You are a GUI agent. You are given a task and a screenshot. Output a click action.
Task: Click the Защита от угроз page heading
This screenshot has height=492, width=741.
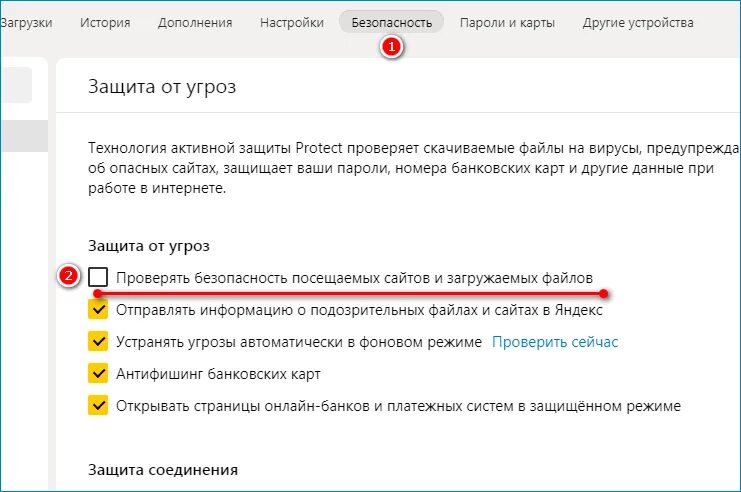click(162, 87)
